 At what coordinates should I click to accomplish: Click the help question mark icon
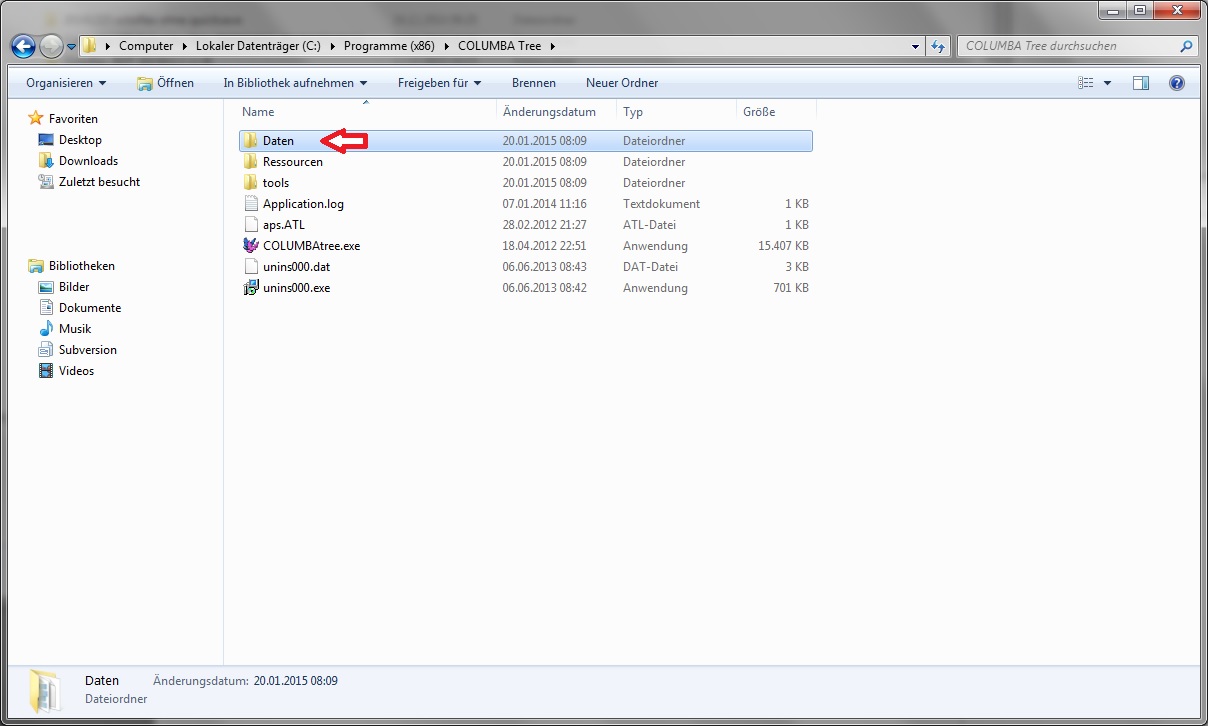(x=1176, y=83)
